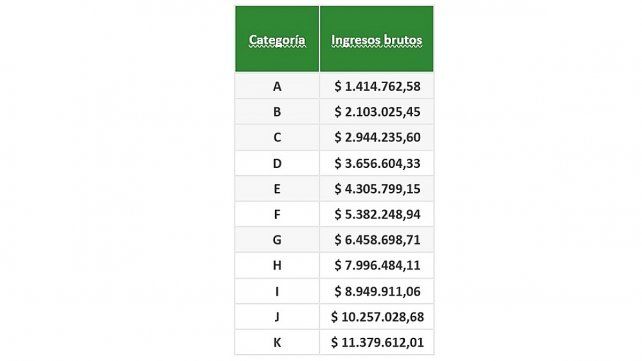Click the $ 2.944.235,60 value
This screenshot has height=361, width=642.
[x=377, y=137]
